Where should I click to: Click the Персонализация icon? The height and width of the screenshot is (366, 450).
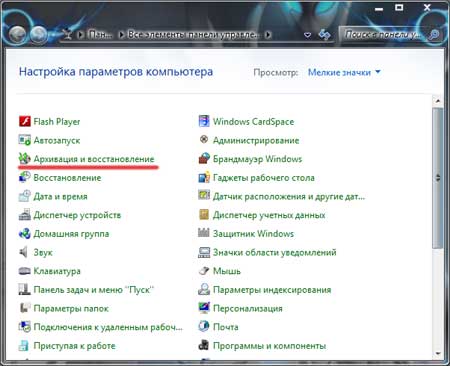point(204,308)
